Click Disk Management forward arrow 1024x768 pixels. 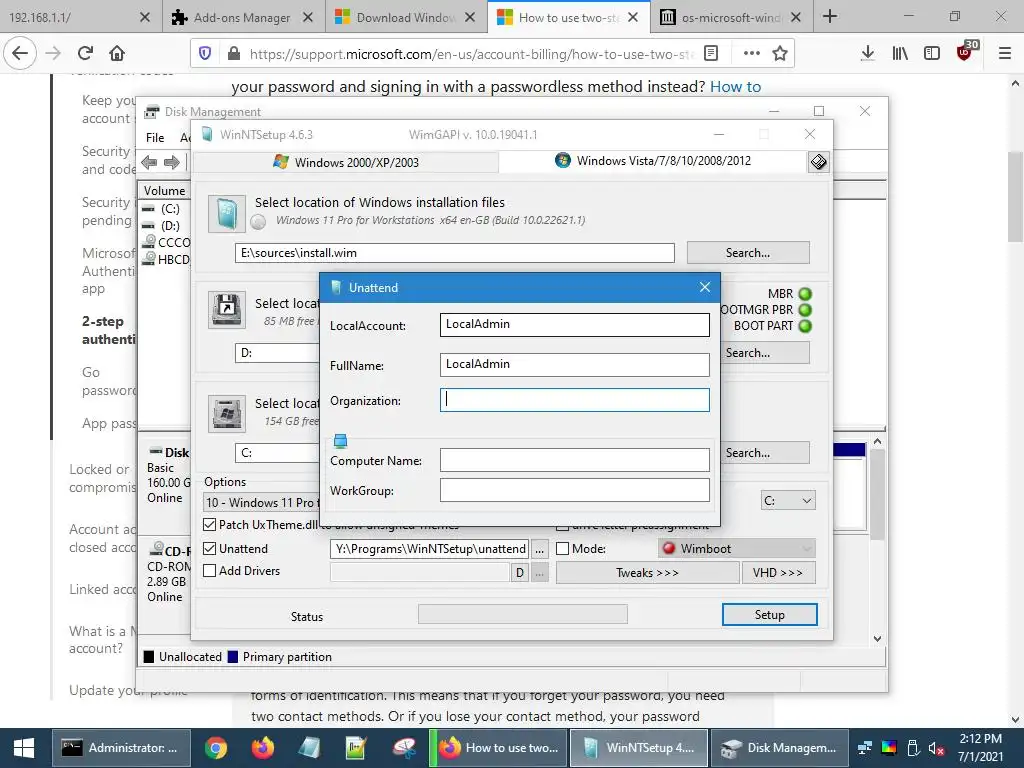(x=171, y=162)
